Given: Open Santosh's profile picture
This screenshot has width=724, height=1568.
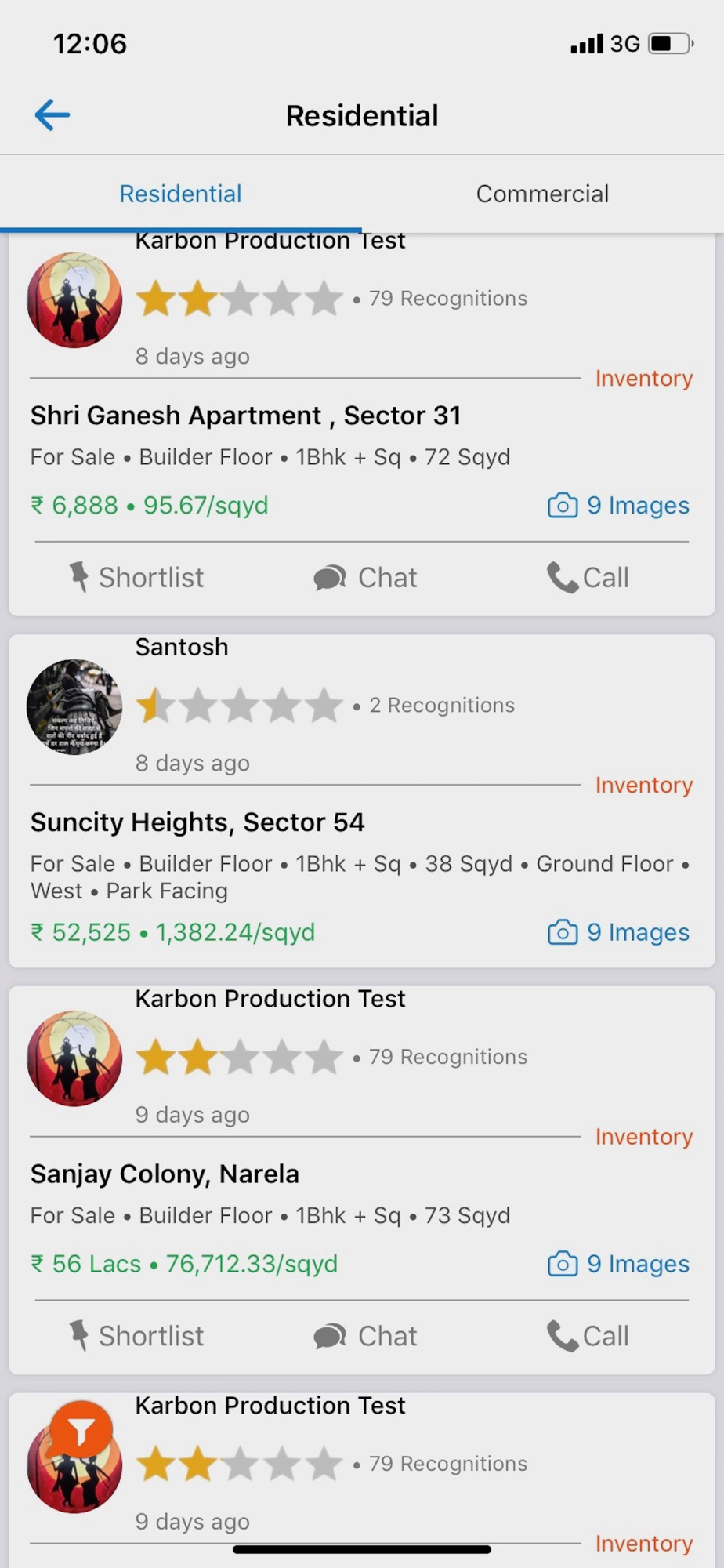Looking at the screenshot, I should pyautogui.click(x=74, y=706).
